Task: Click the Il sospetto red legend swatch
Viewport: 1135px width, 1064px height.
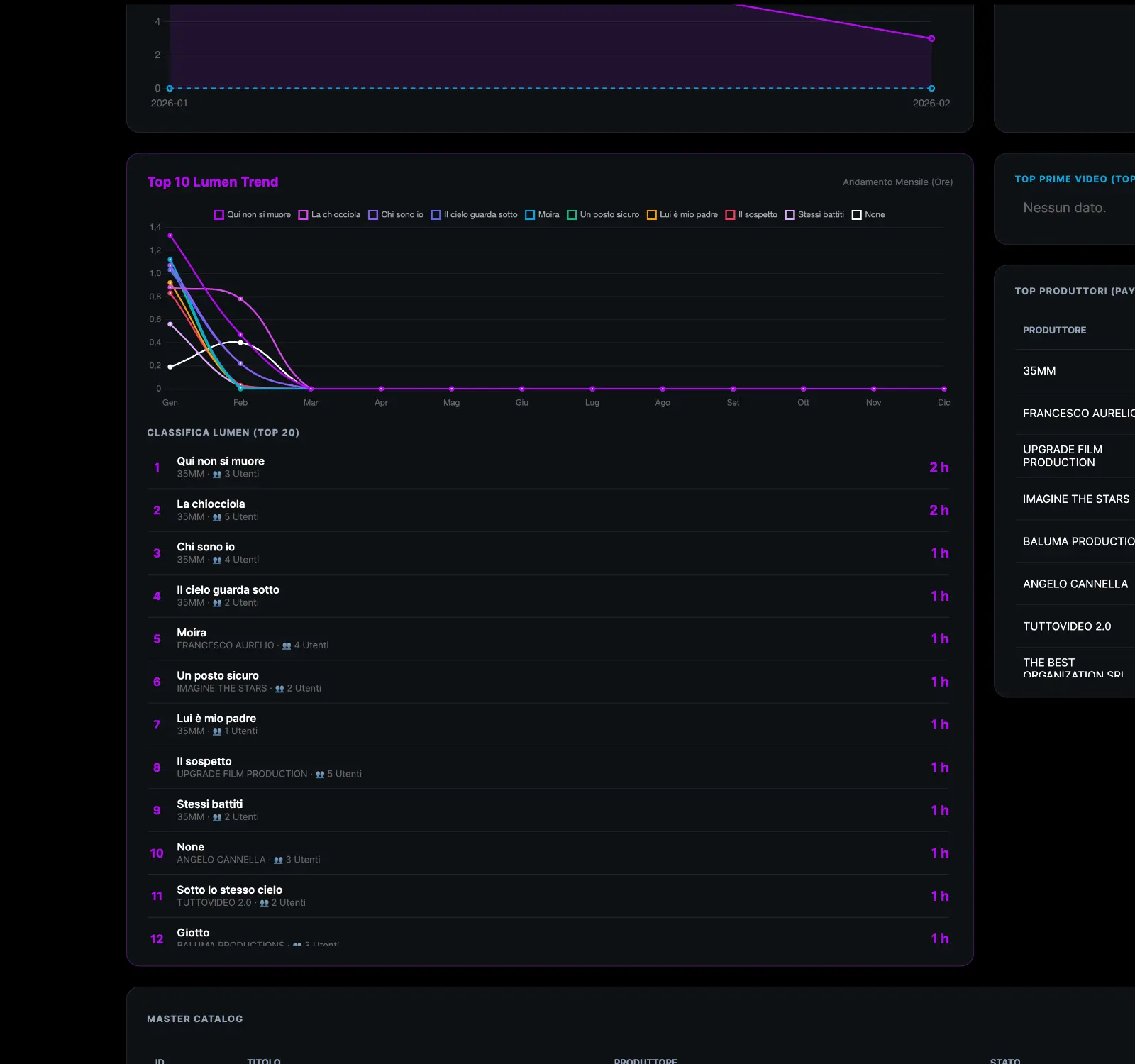Action: pos(730,215)
